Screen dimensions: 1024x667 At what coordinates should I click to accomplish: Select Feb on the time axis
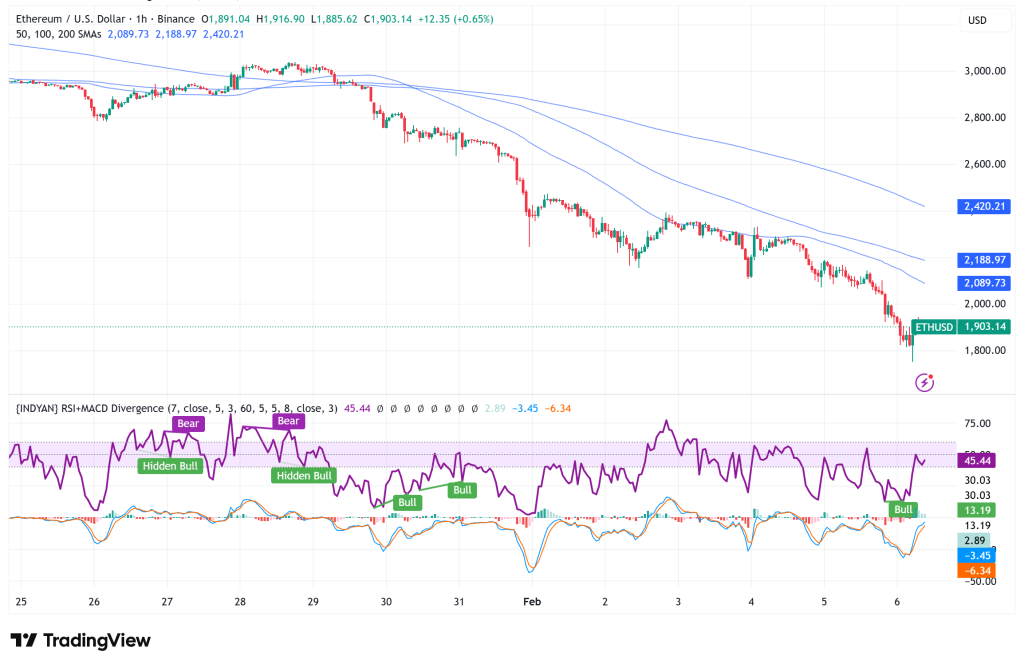(x=531, y=601)
